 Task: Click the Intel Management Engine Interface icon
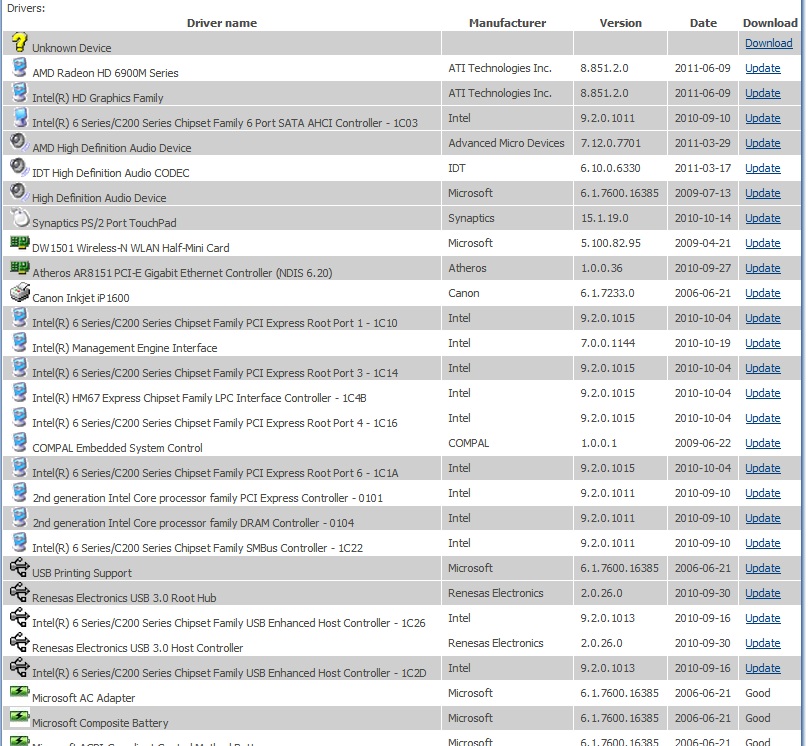(20, 343)
